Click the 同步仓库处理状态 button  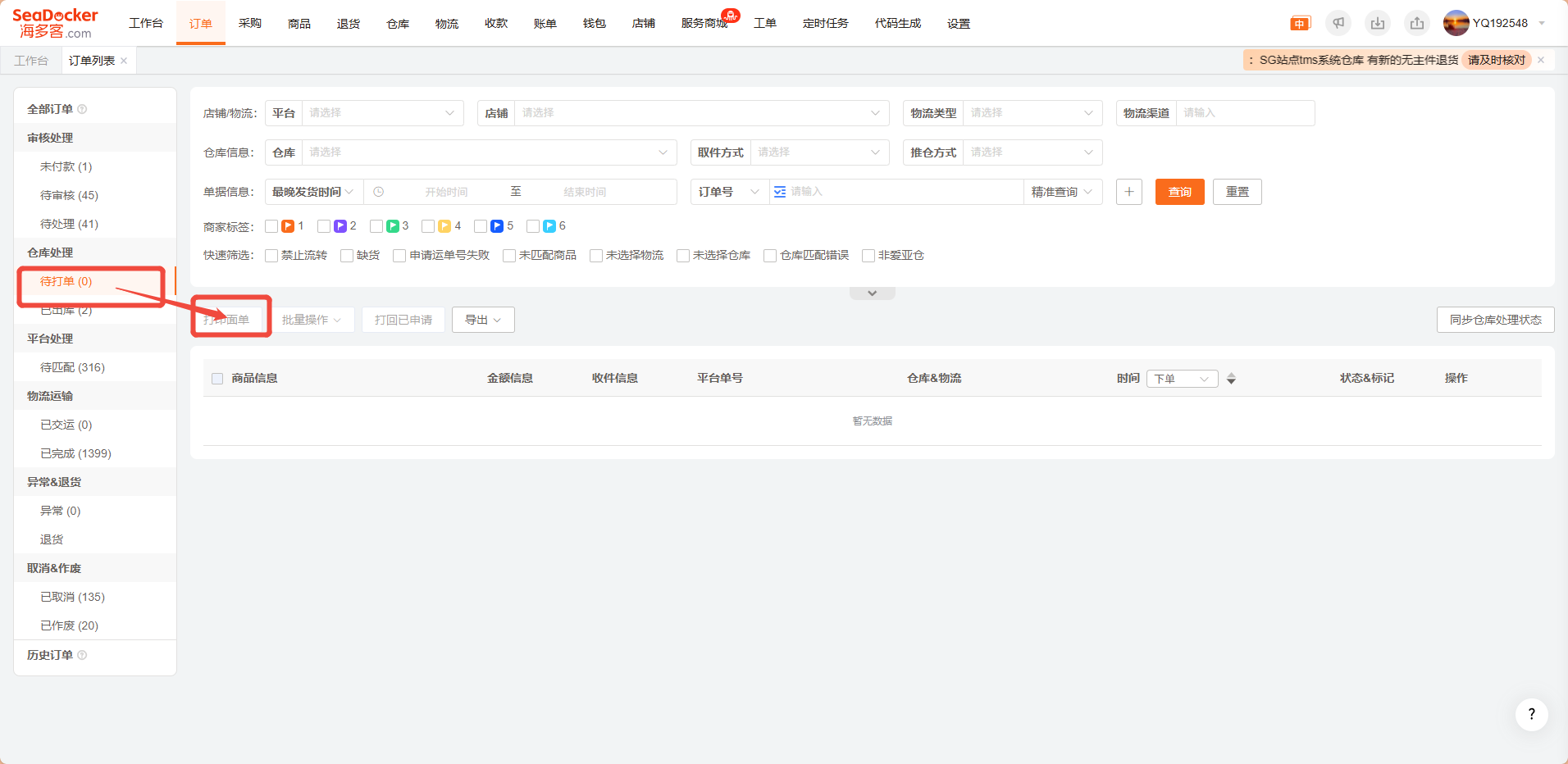click(1495, 320)
